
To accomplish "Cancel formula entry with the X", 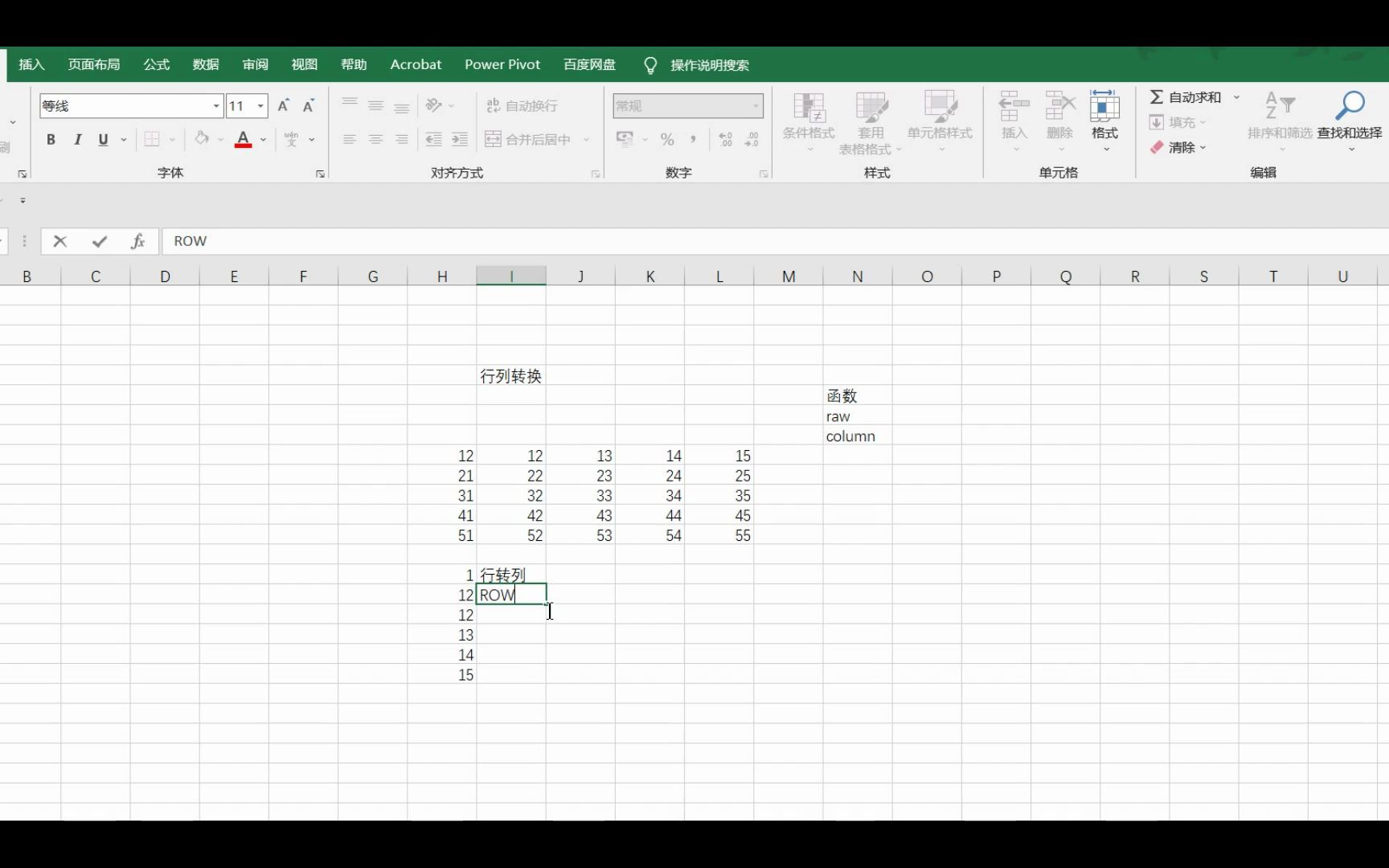I will [x=59, y=241].
